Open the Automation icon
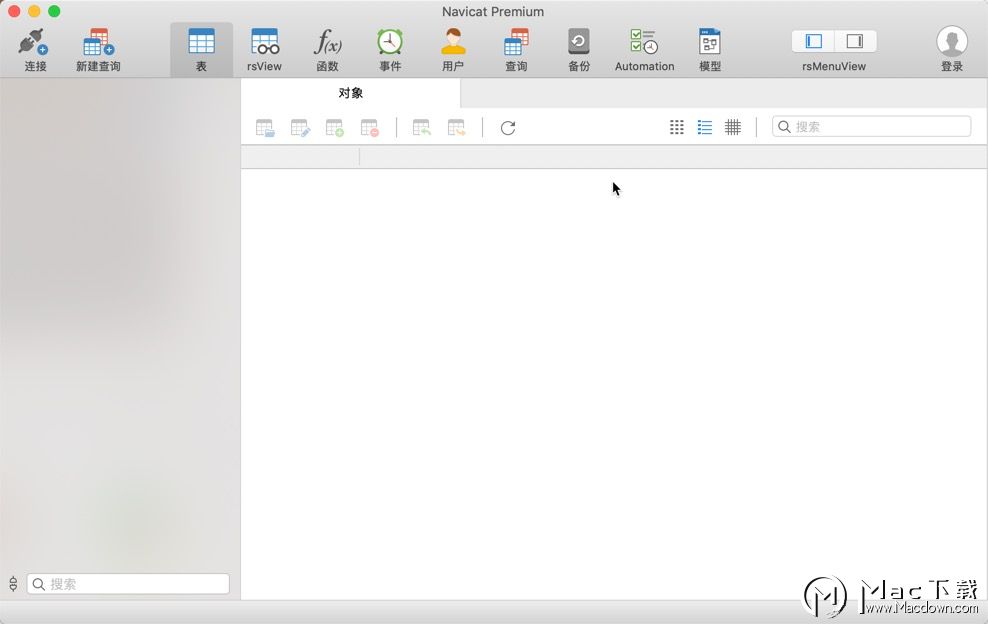 point(644,42)
